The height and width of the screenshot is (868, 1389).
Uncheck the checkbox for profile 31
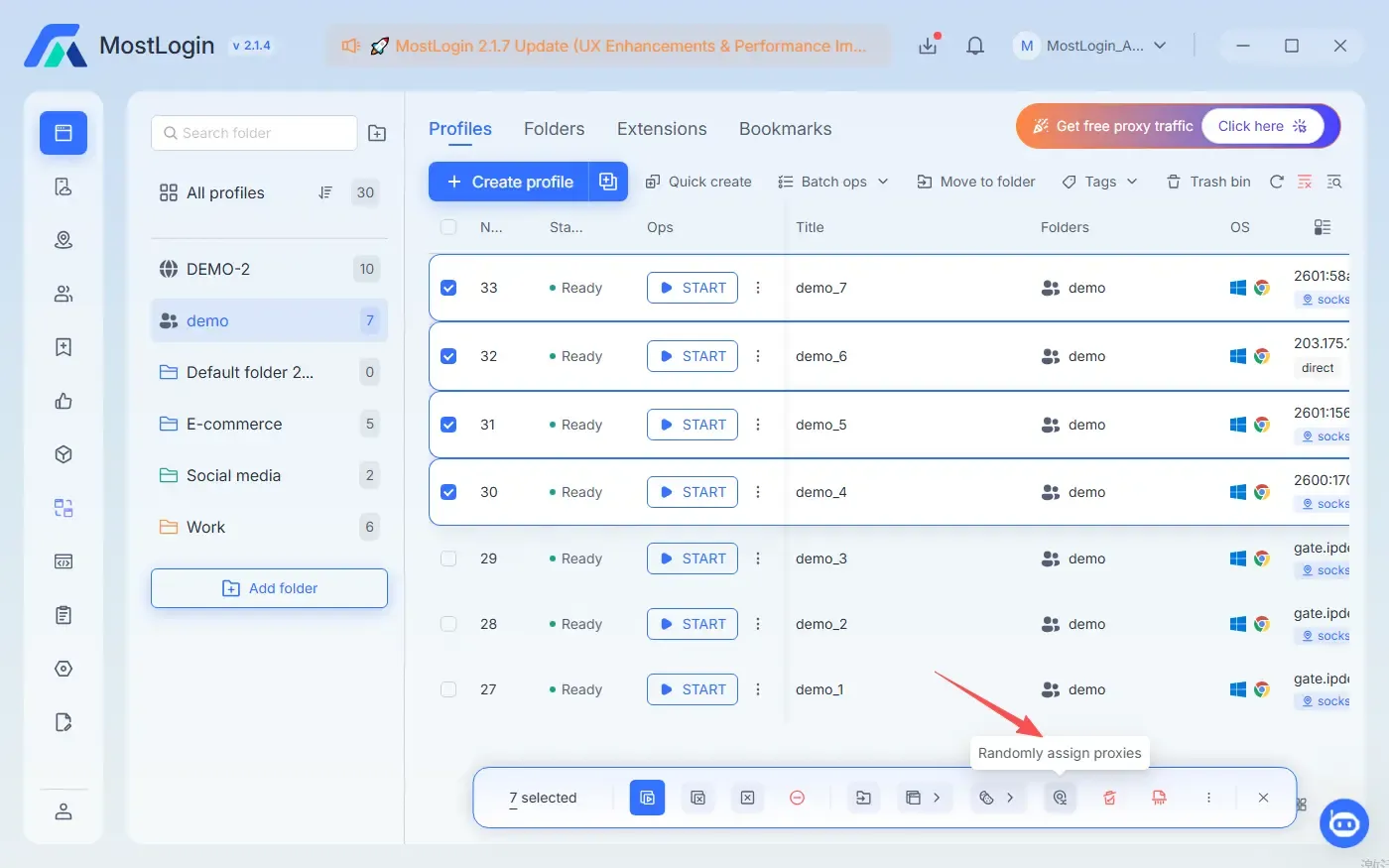click(448, 425)
